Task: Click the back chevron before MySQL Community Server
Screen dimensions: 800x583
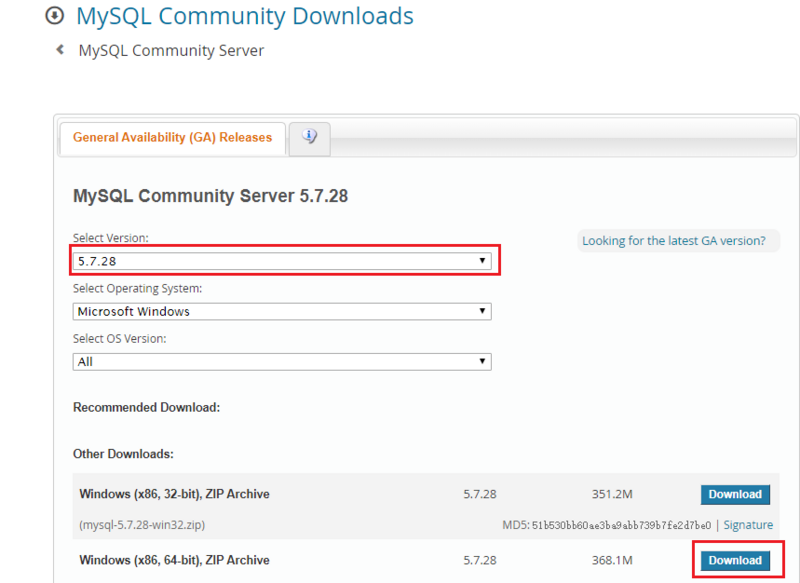Action: [x=60, y=49]
